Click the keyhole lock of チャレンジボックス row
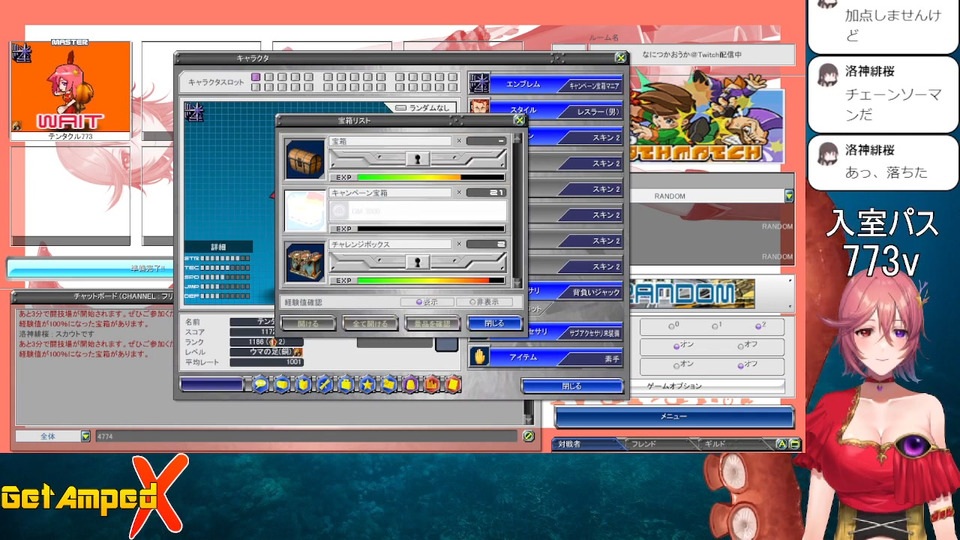 point(418,262)
